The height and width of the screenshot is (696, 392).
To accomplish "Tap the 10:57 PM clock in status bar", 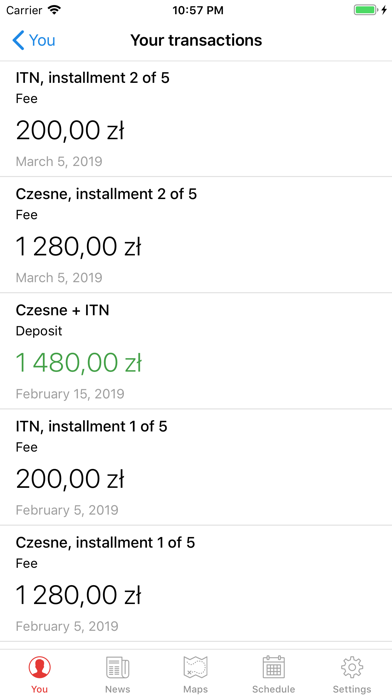I will tap(198, 10).
